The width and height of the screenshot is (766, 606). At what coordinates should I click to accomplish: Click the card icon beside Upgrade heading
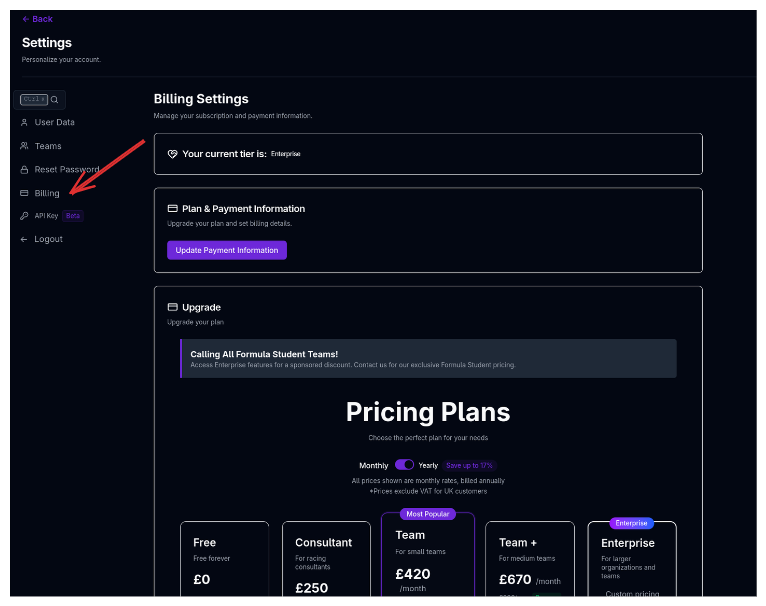(172, 307)
